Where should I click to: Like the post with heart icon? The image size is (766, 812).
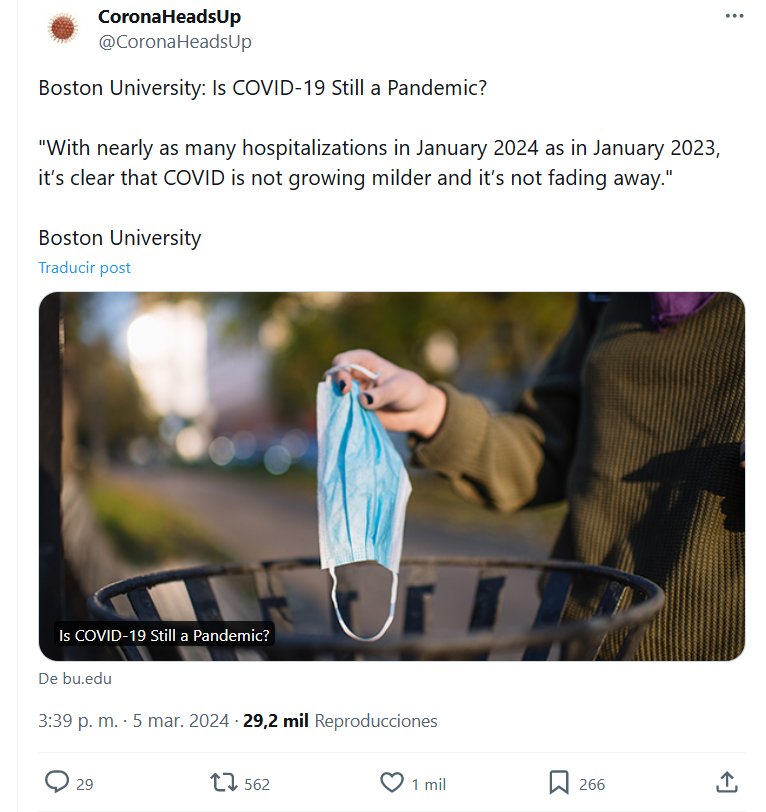point(392,783)
